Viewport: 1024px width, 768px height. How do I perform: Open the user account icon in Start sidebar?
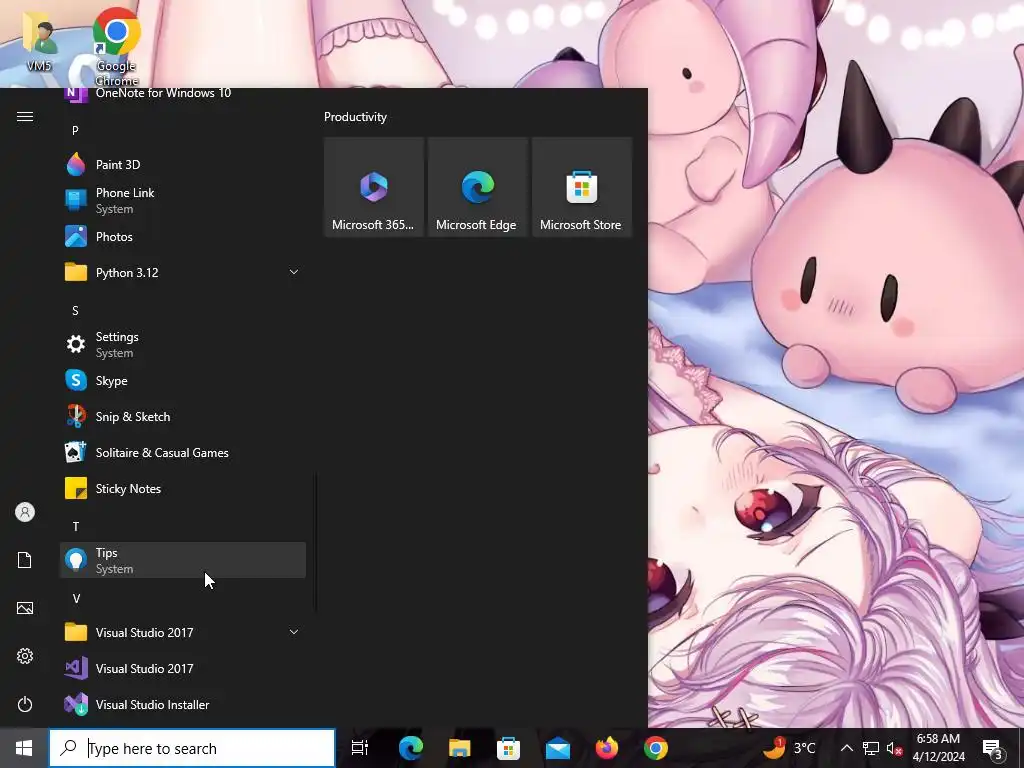pos(25,512)
